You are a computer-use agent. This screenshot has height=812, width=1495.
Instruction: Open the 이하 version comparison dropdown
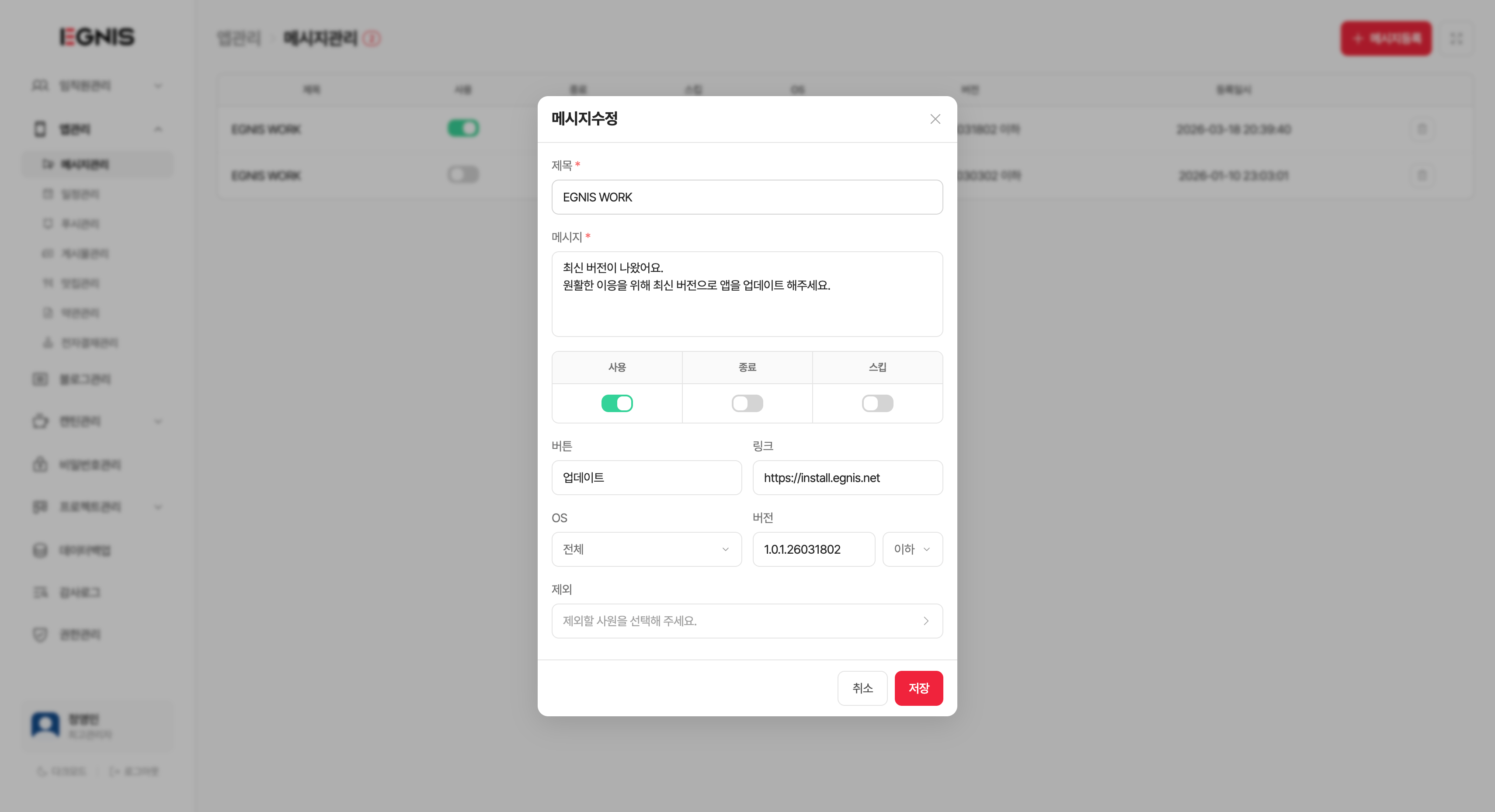click(912, 549)
